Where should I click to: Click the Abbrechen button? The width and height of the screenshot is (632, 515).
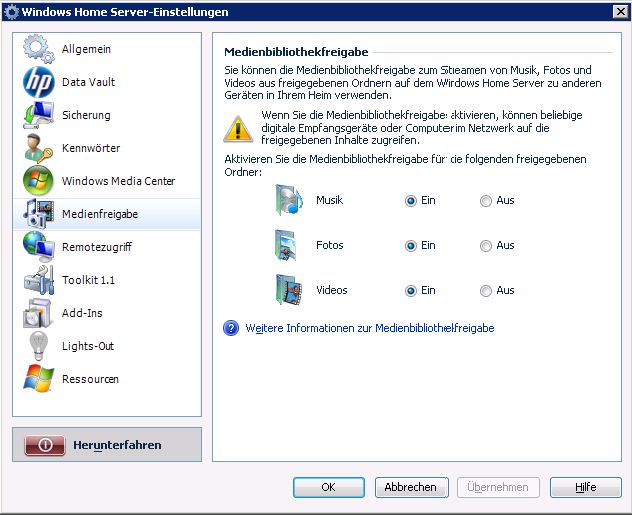(411, 487)
